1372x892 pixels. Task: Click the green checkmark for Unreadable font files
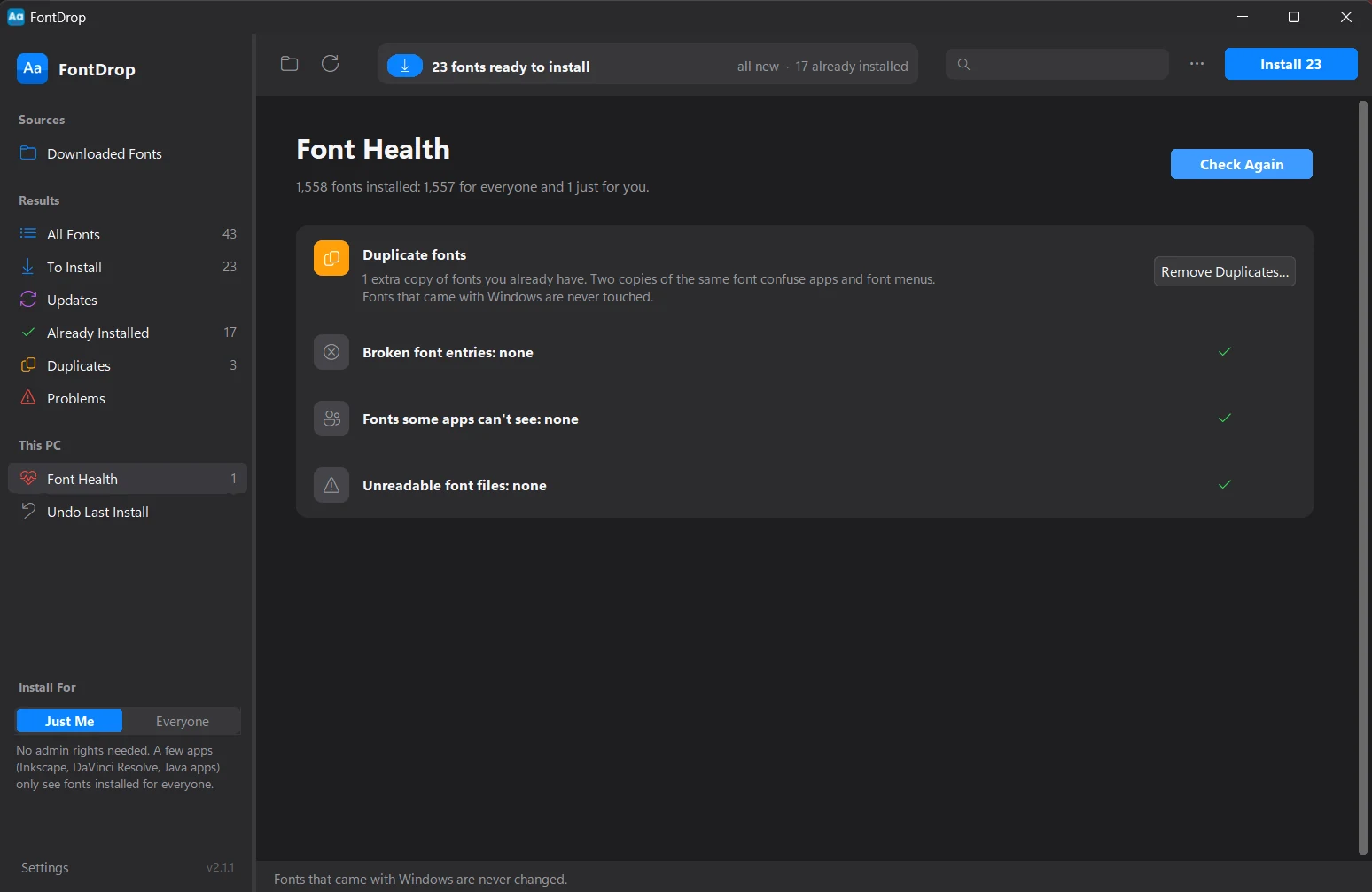tap(1225, 485)
